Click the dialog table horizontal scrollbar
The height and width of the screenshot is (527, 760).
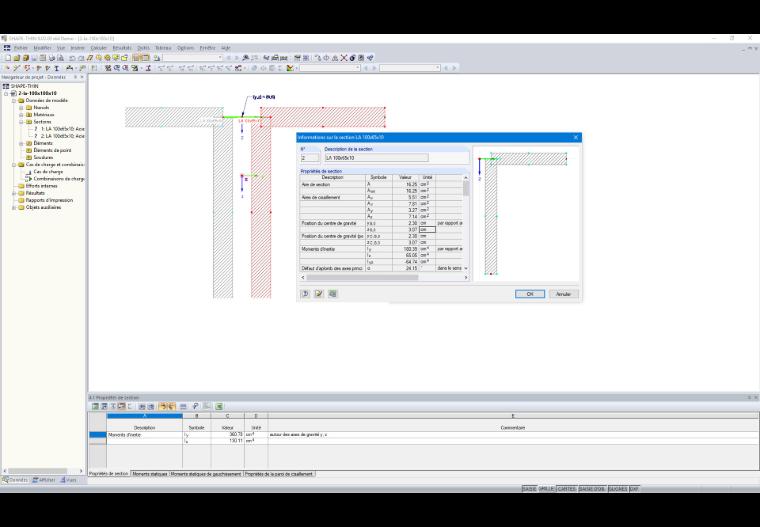point(363,278)
